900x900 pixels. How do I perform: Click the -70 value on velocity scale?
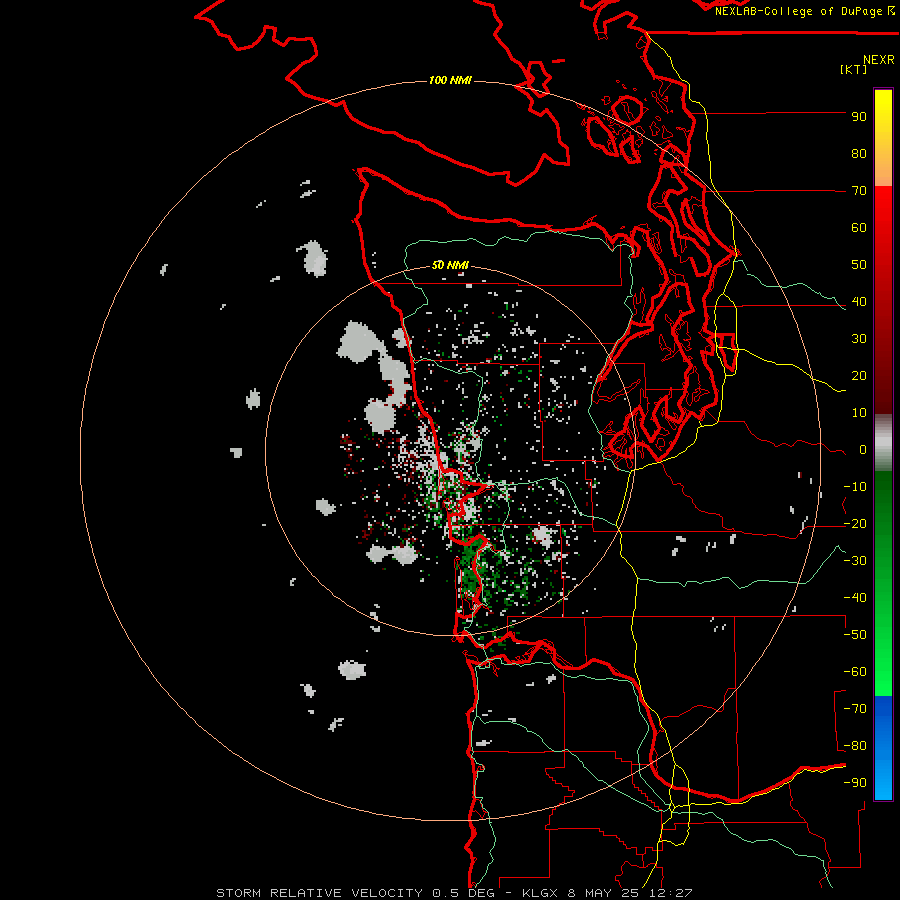855,709
